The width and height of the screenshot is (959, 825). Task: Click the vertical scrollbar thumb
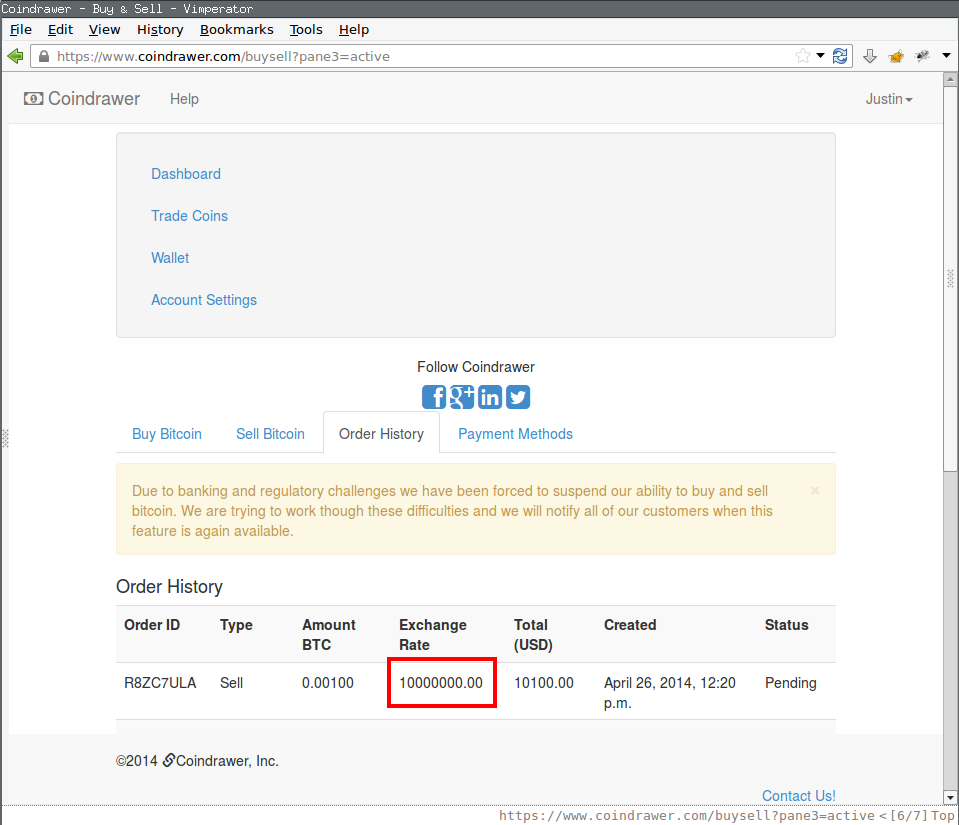tap(950, 278)
